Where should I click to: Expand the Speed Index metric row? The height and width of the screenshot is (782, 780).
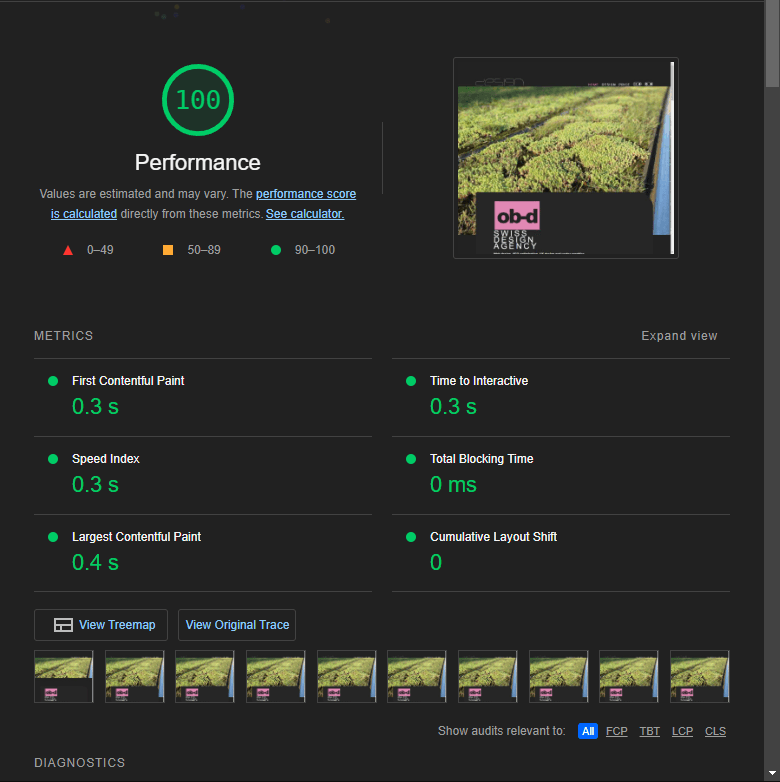click(x=105, y=459)
